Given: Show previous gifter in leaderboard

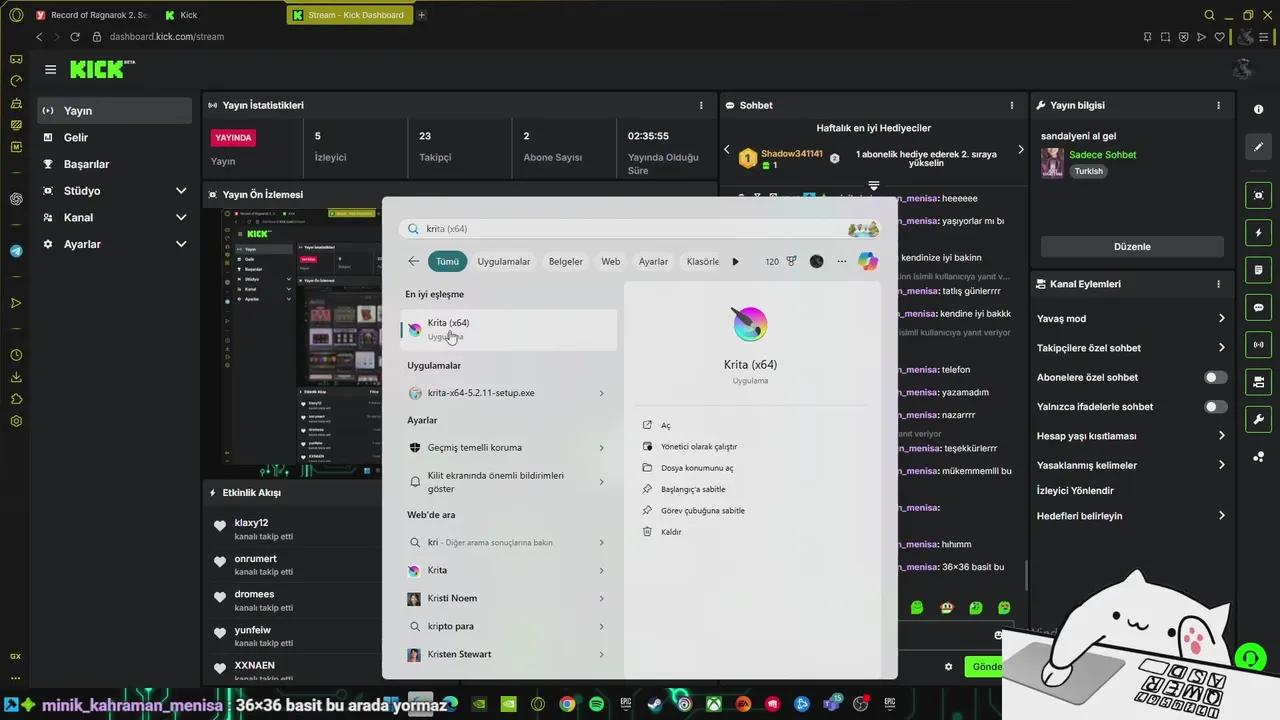Looking at the screenshot, I should point(727,150).
